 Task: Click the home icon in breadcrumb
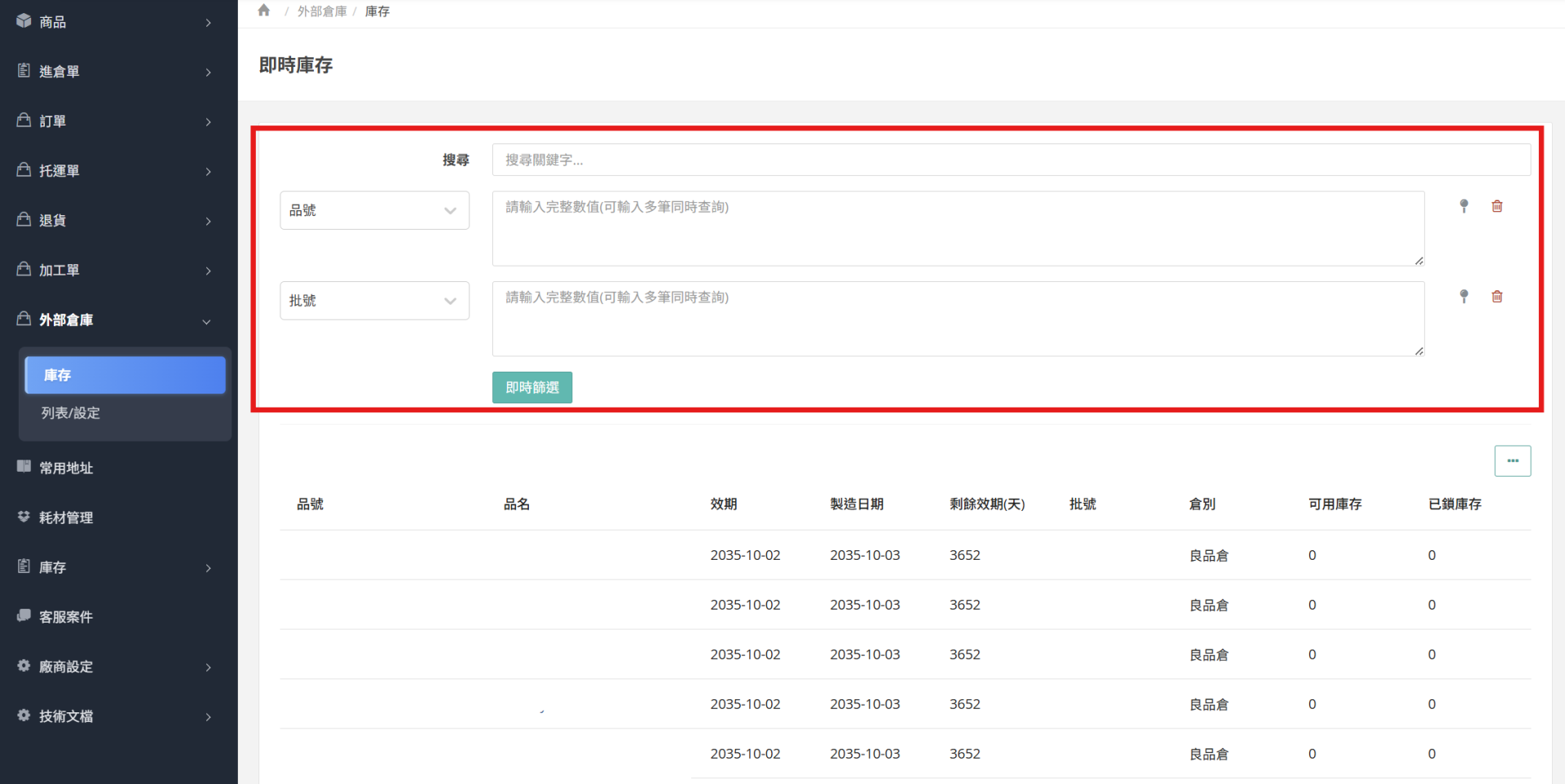(263, 11)
